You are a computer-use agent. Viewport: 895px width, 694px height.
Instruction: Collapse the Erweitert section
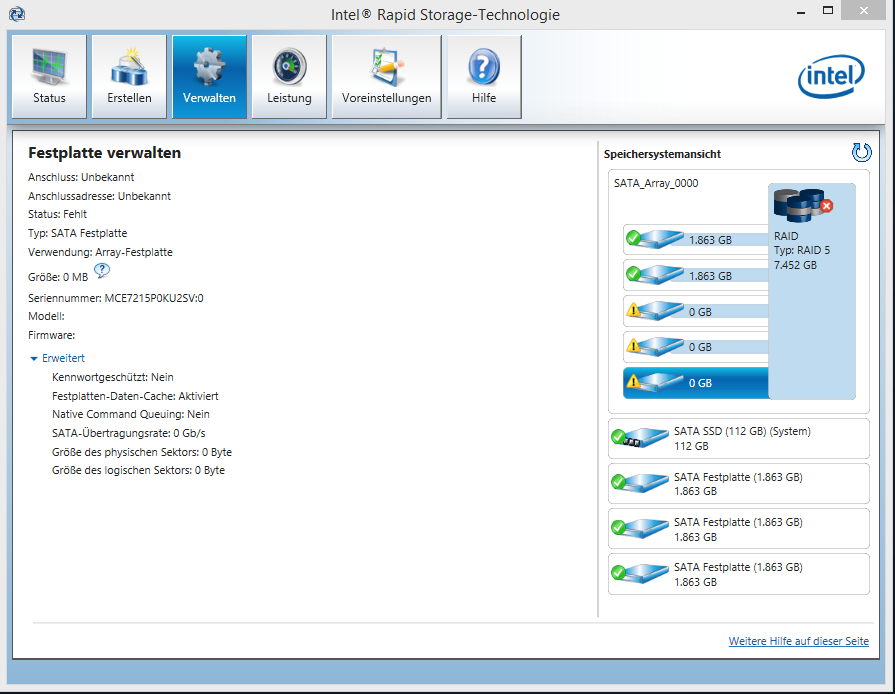(57, 358)
